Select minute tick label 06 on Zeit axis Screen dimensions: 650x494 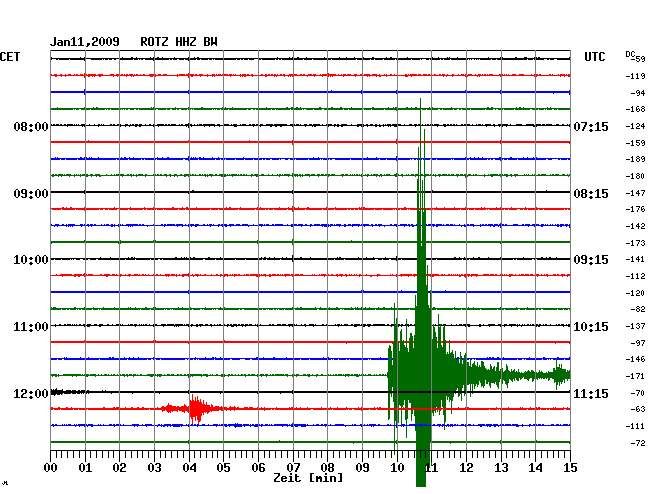tap(258, 468)
